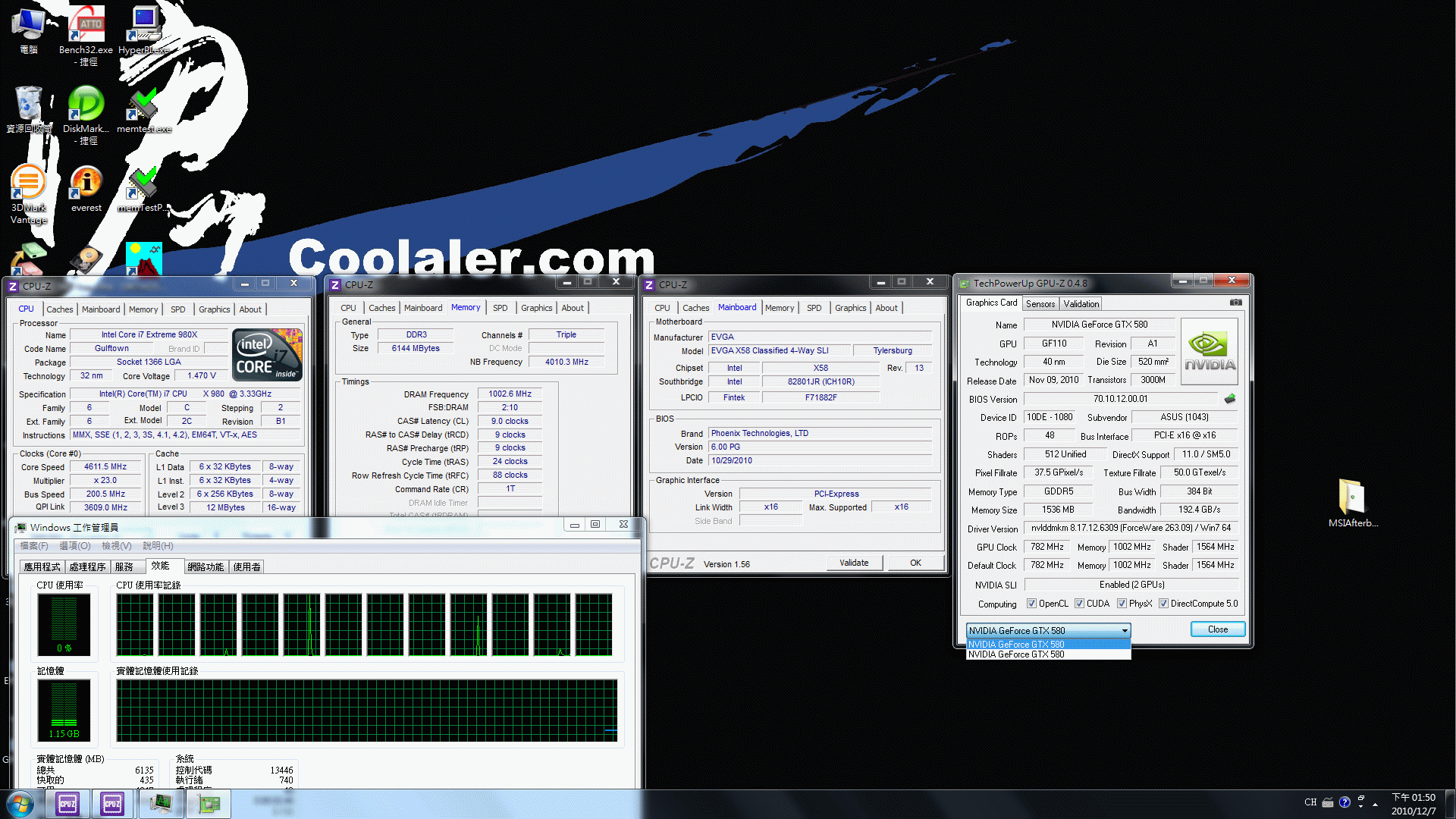Image resolution: width=1456 pixels, height=819 pixels.
Task: Select the highlighted GeForce GTX 580 list option
Action: 1048,645
